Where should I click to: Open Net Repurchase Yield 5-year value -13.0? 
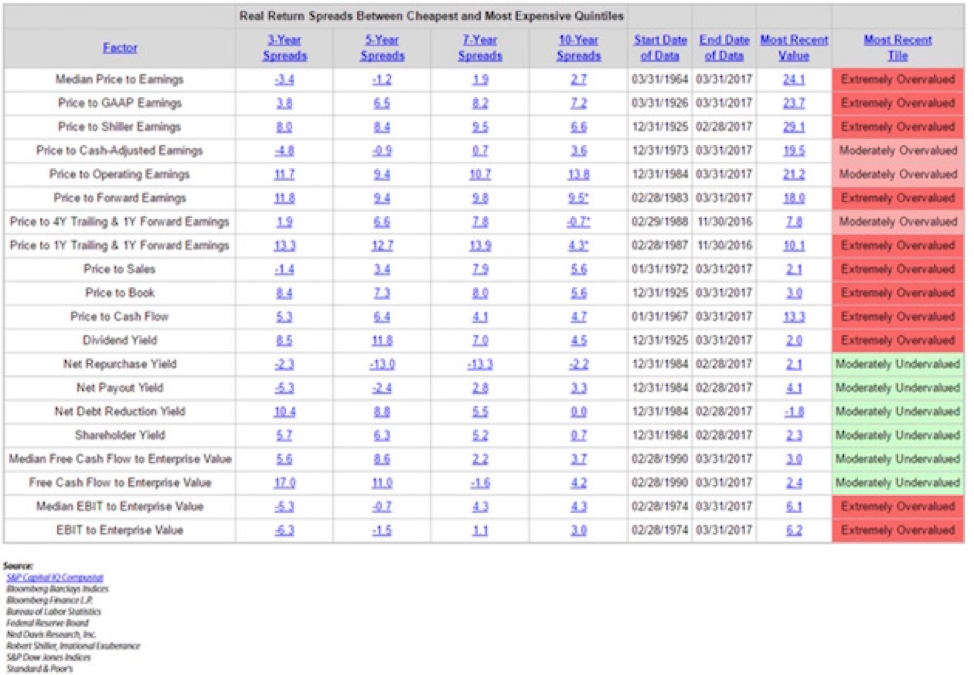click(382, 365)
